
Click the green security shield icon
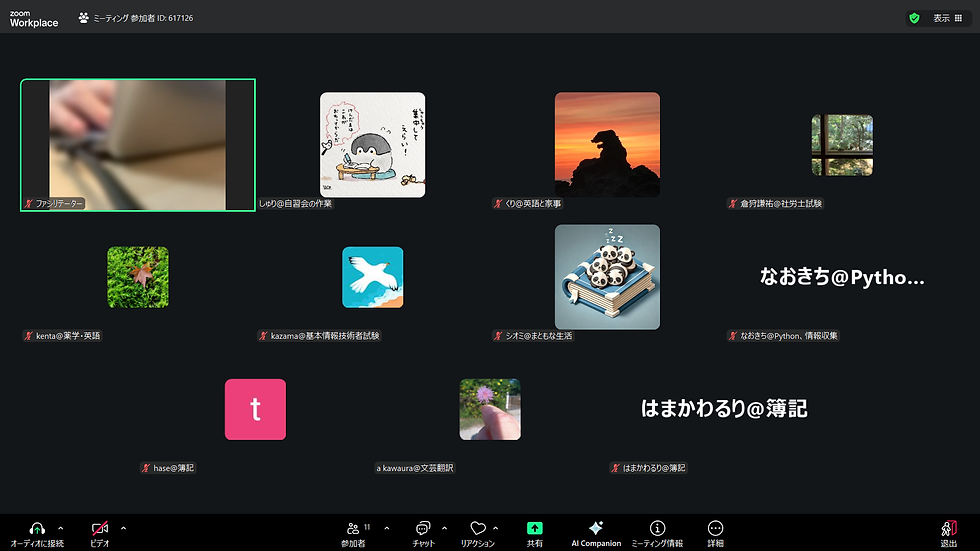[x=914, y=18]
